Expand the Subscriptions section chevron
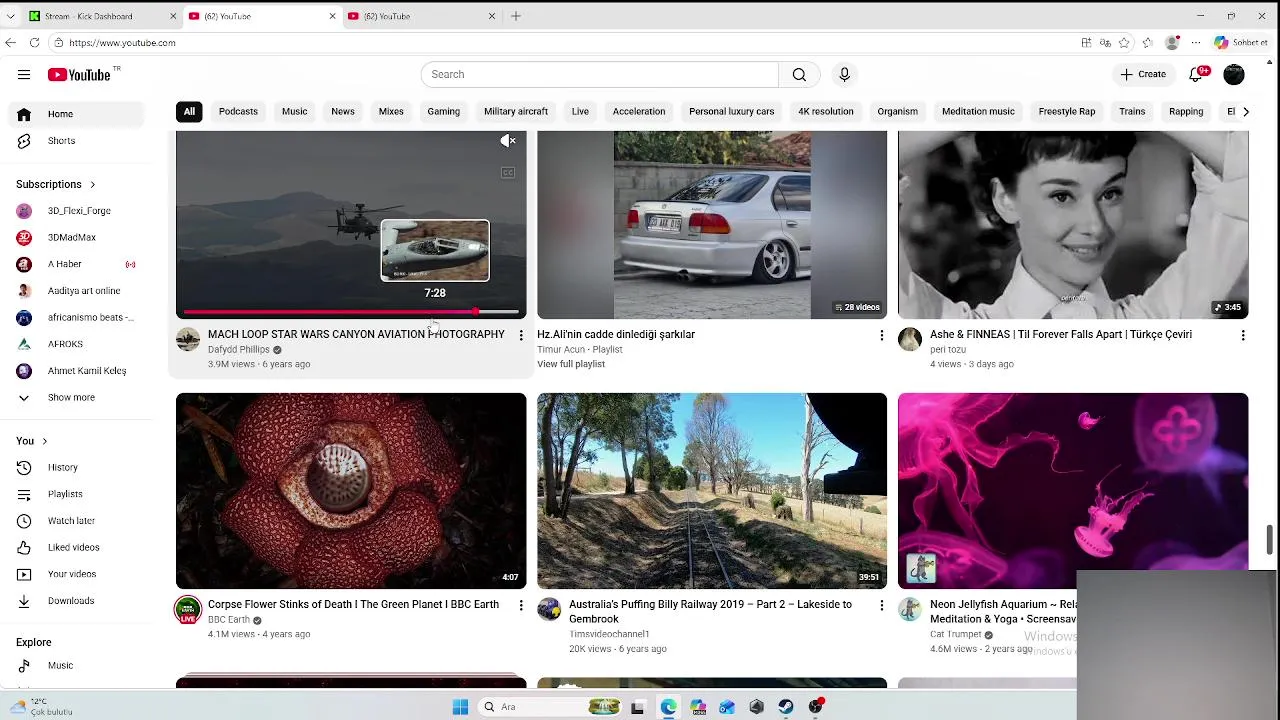Viewport: 1280px width, 720px height. 92,185
